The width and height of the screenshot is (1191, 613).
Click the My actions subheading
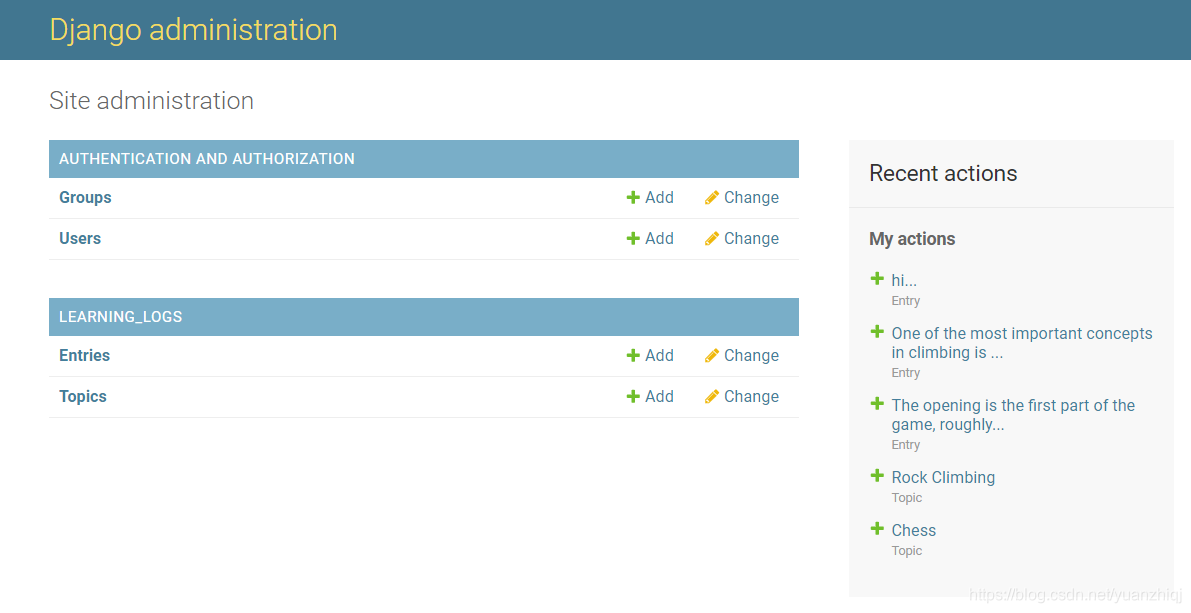tap(912, 239)
